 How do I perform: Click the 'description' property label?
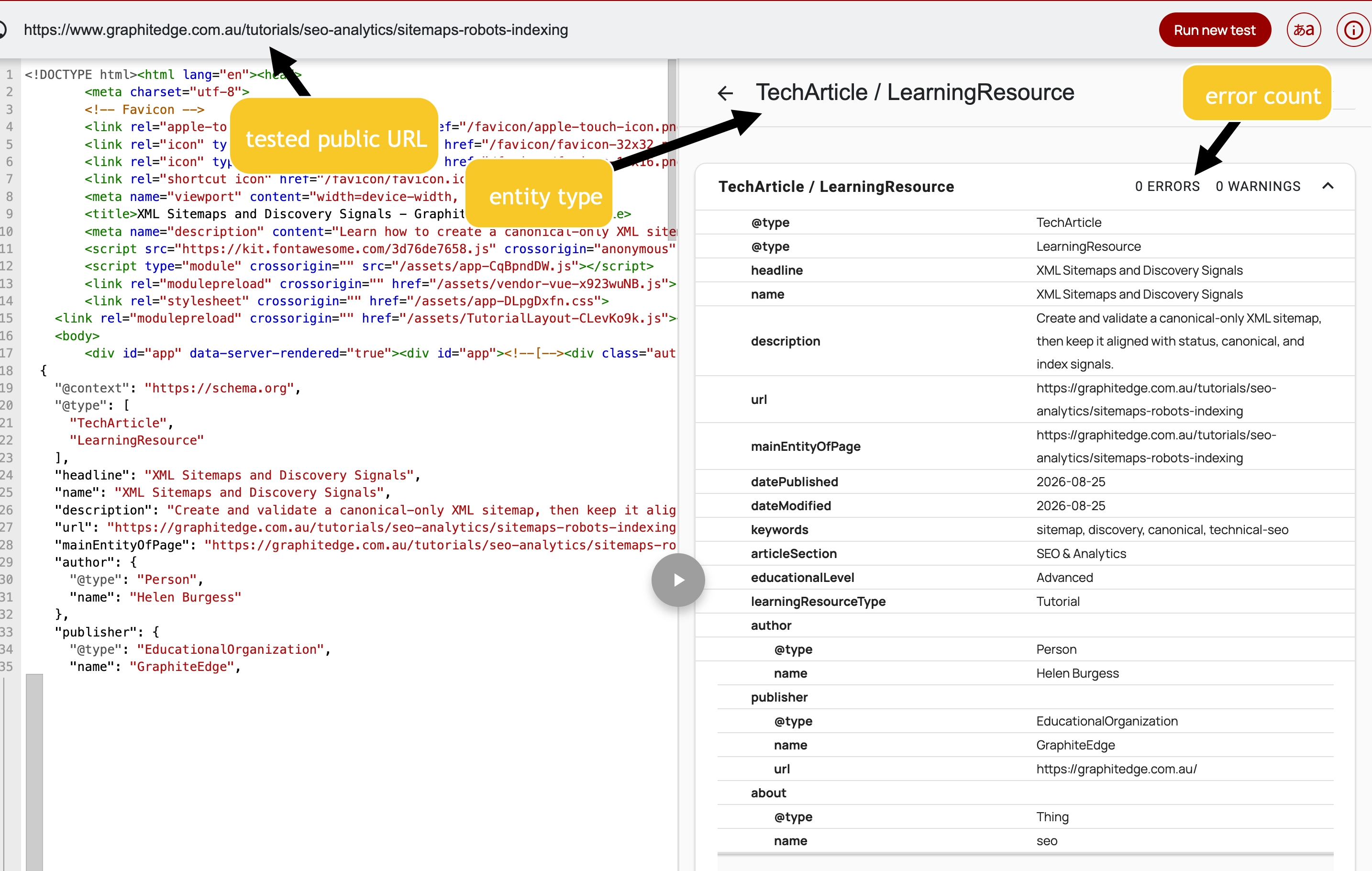click(785, 341)
